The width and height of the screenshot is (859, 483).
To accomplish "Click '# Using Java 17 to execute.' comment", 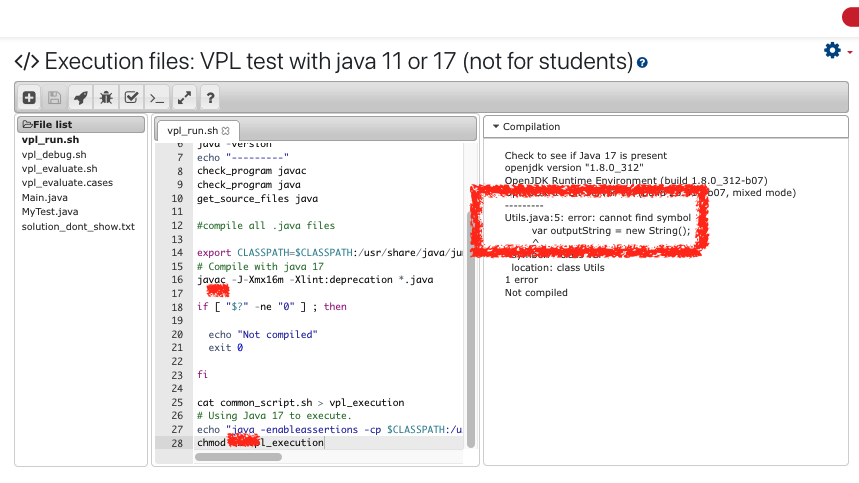I will [274, 416].
